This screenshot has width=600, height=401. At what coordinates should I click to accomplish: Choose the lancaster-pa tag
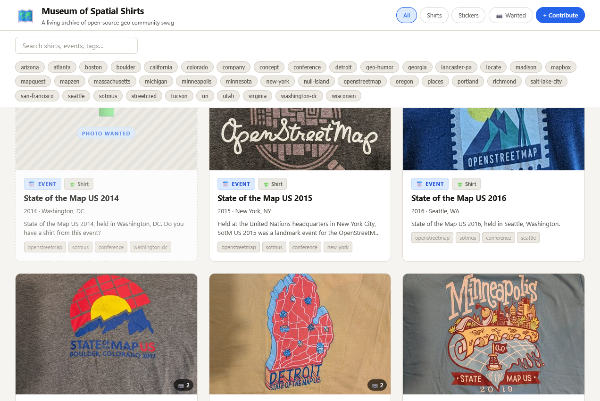coord(456,67)
